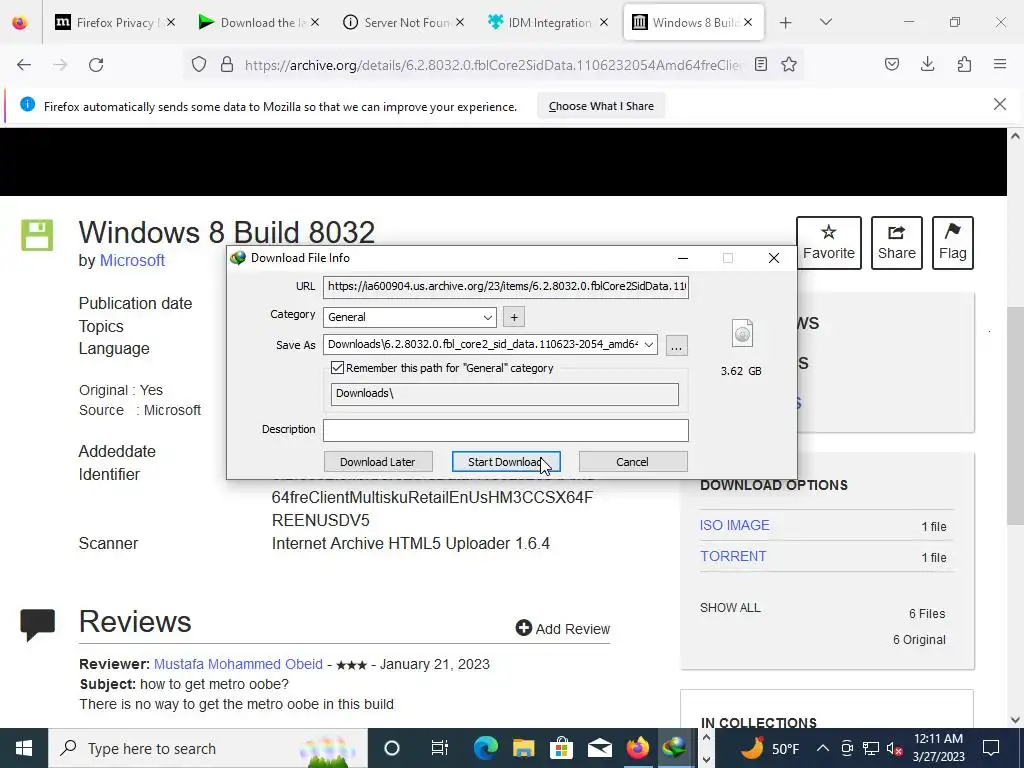This screenshot has width=1024, height=768.
Task: Open tracking protection shield icon
Action: [199, 65]
